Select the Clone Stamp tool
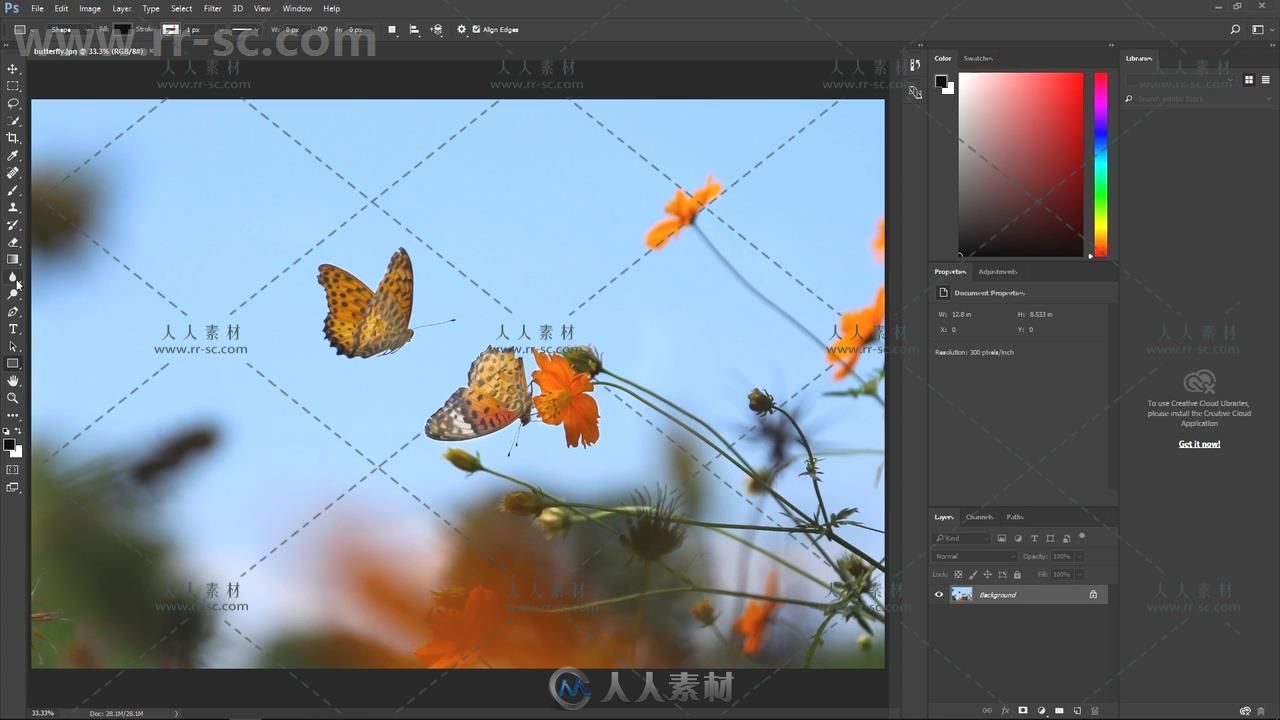This screenshot has width=1280, height=720. (x=13, y=208)
